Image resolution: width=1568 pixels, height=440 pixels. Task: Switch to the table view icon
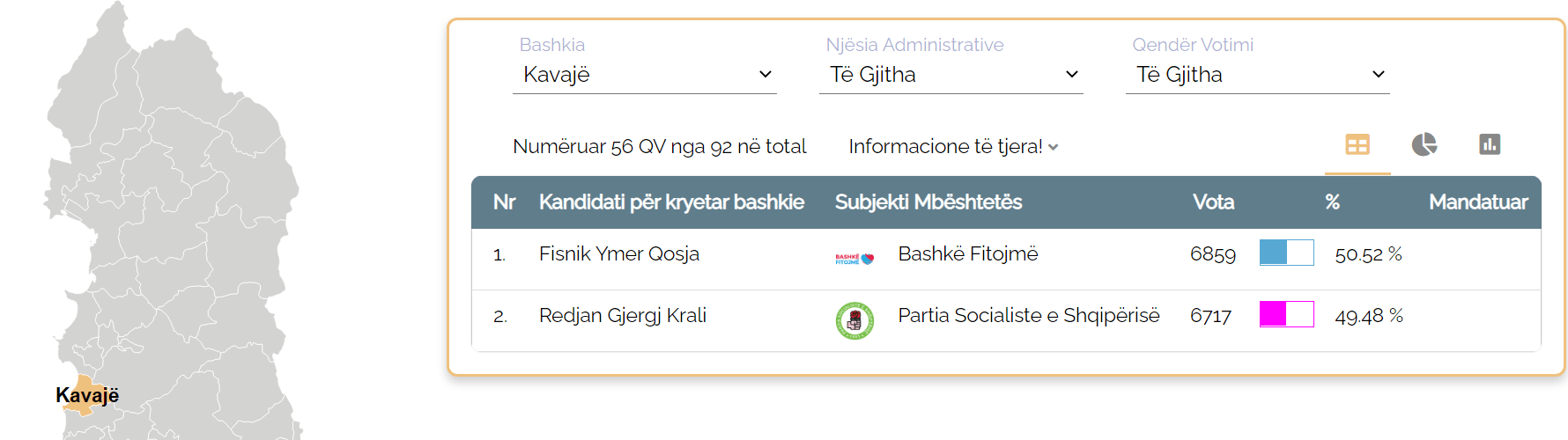tap(1357, 145)
